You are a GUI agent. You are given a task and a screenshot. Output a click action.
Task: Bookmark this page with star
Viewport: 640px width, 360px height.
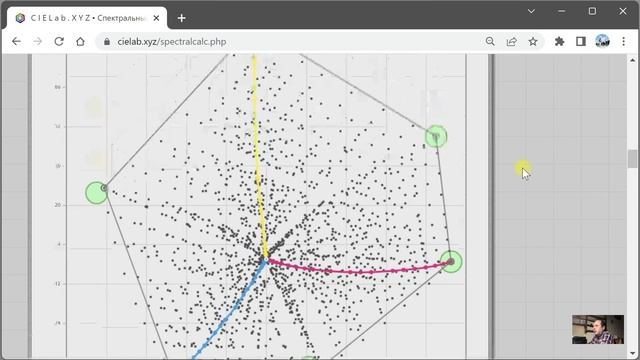coord(533,41)
